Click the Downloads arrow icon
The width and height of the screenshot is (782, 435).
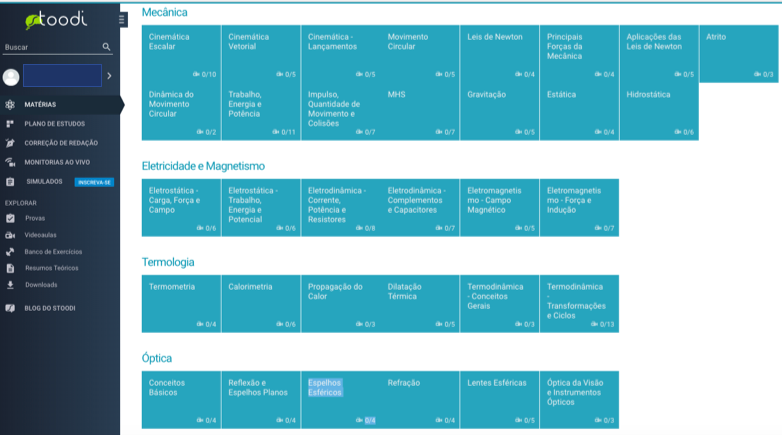pos(10,285)
